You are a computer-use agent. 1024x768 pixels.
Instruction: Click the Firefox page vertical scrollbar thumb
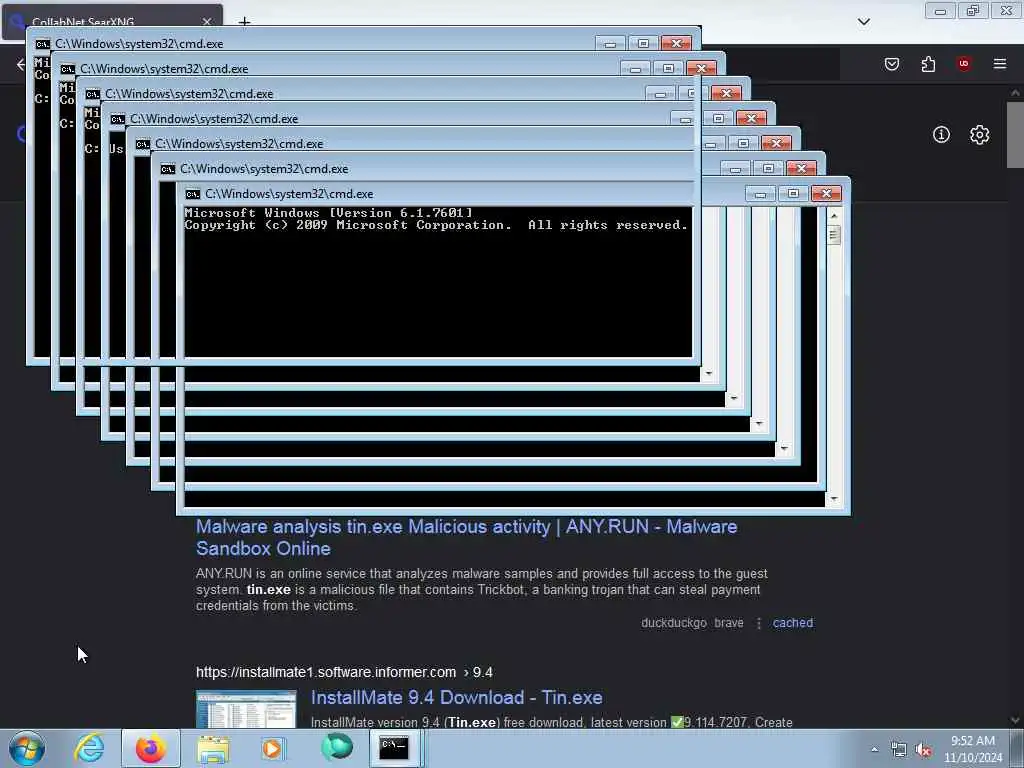[x=1015, y=135]
